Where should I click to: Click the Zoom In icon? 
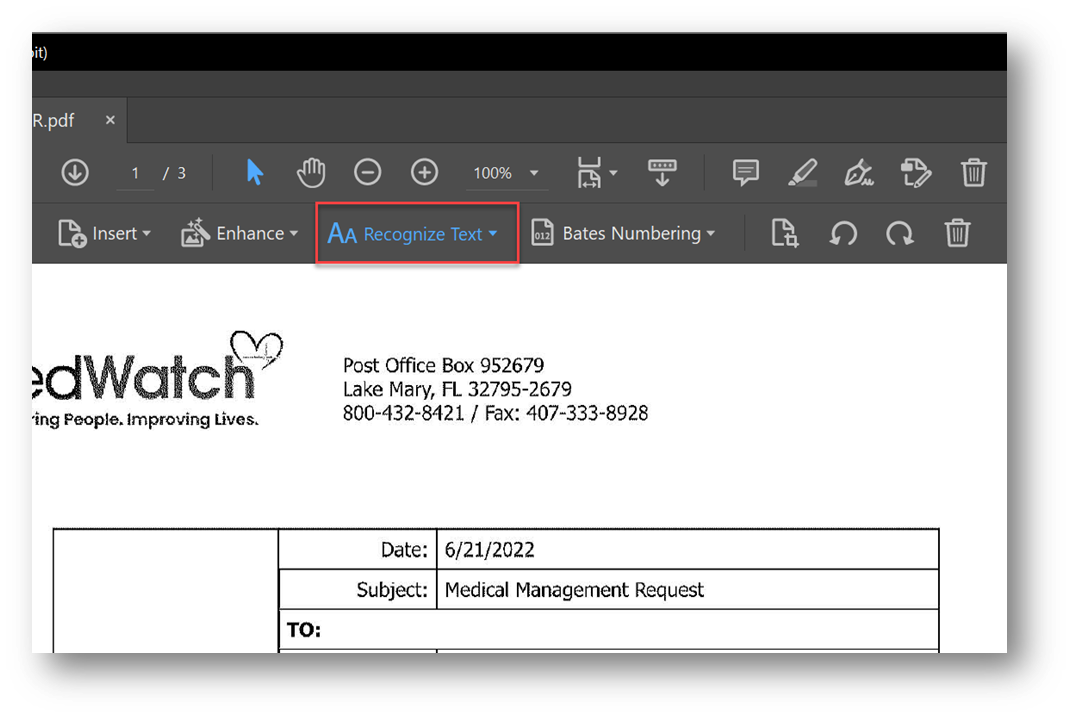point(424,172)
